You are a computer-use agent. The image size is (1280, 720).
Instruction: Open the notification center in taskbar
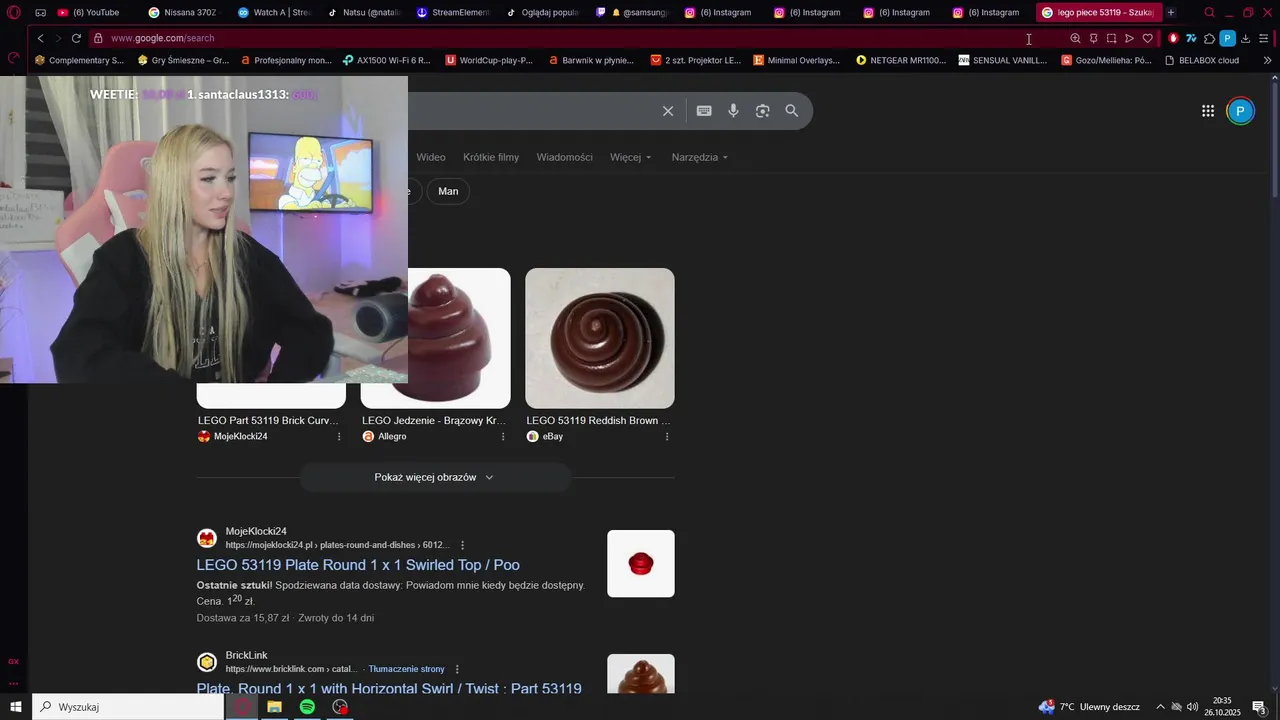[1259, 707]
